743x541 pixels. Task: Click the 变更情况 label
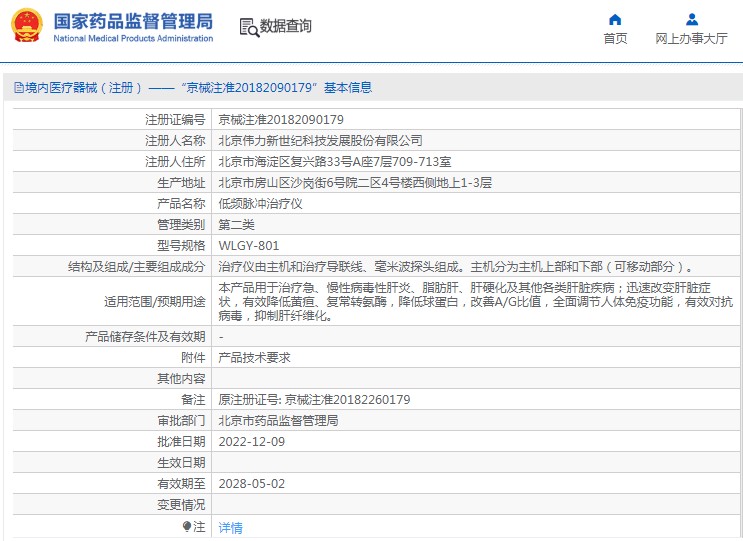coord(181,505)
